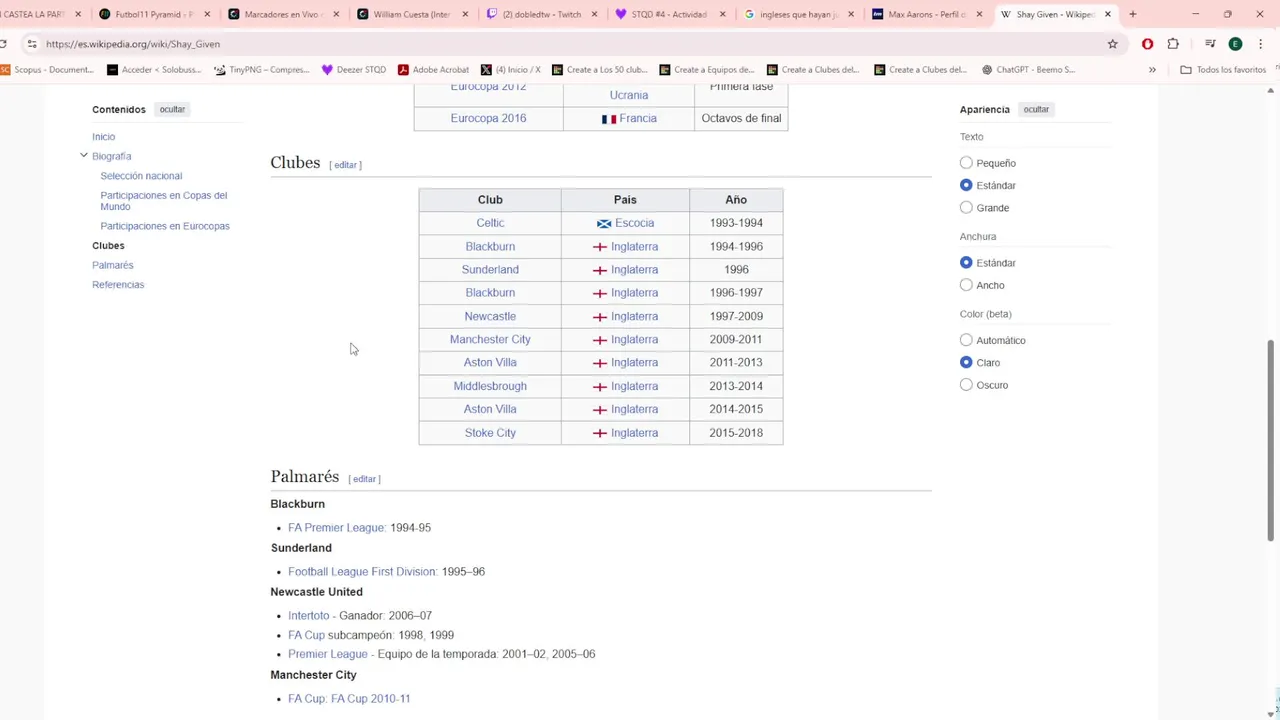Screen dimensions: 1280x720
Task: Show more bookmarks with double chevron
Action: [x=1152, y=70]
